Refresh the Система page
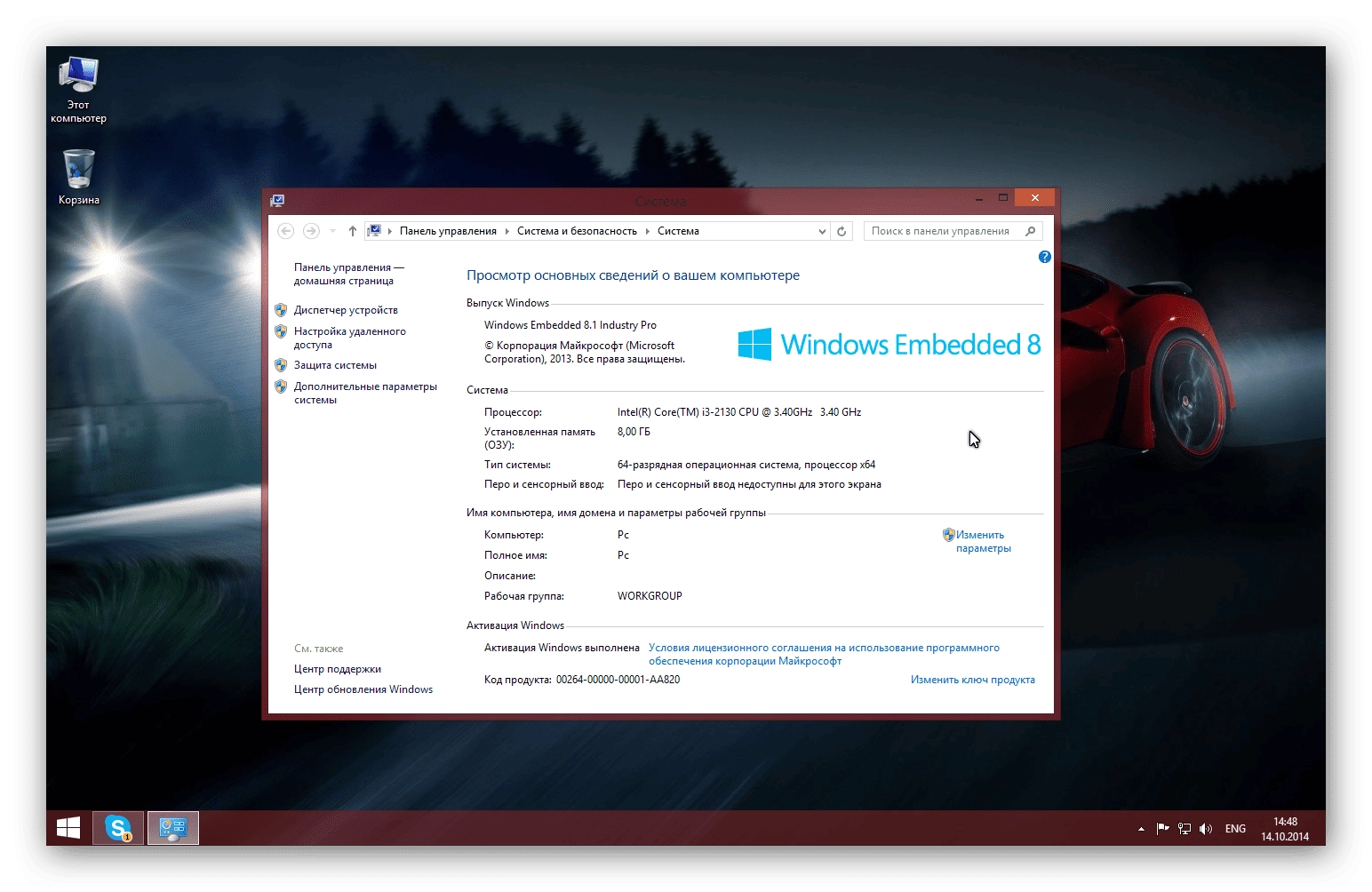 click(x=842, y=231)
